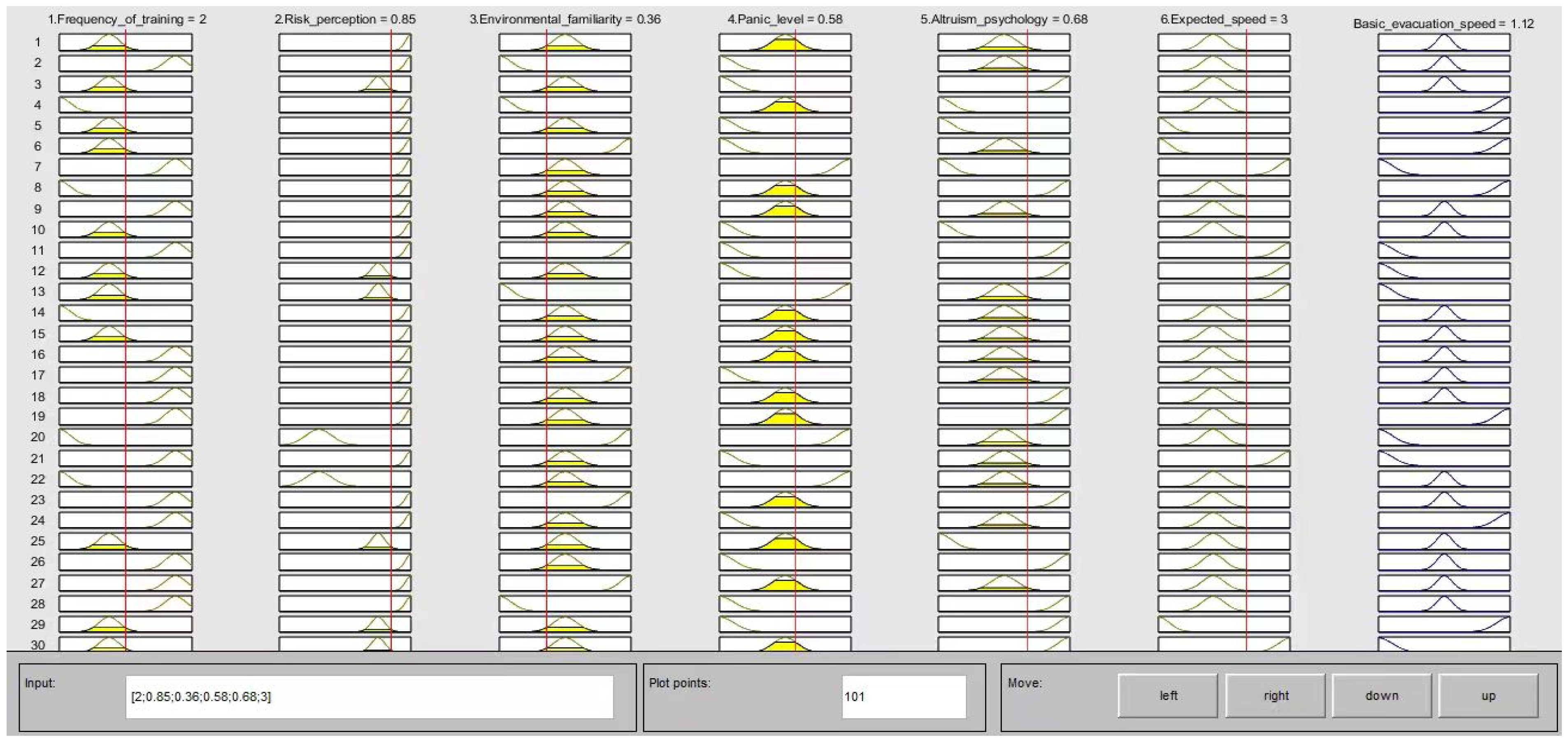
Task: Click the down move button
Action: pos(1382,695)
